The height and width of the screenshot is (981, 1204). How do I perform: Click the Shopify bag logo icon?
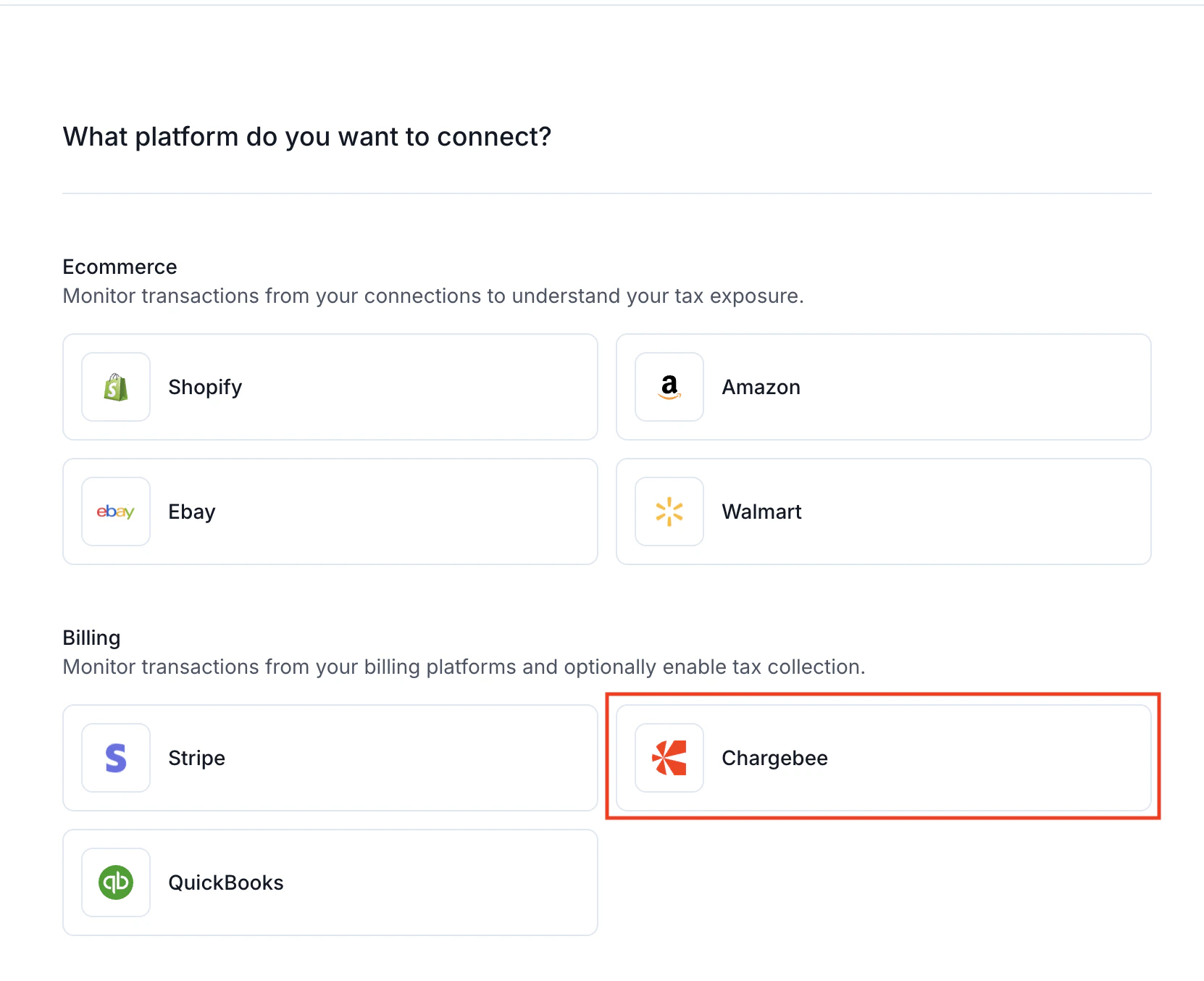(x=116, y=387)
